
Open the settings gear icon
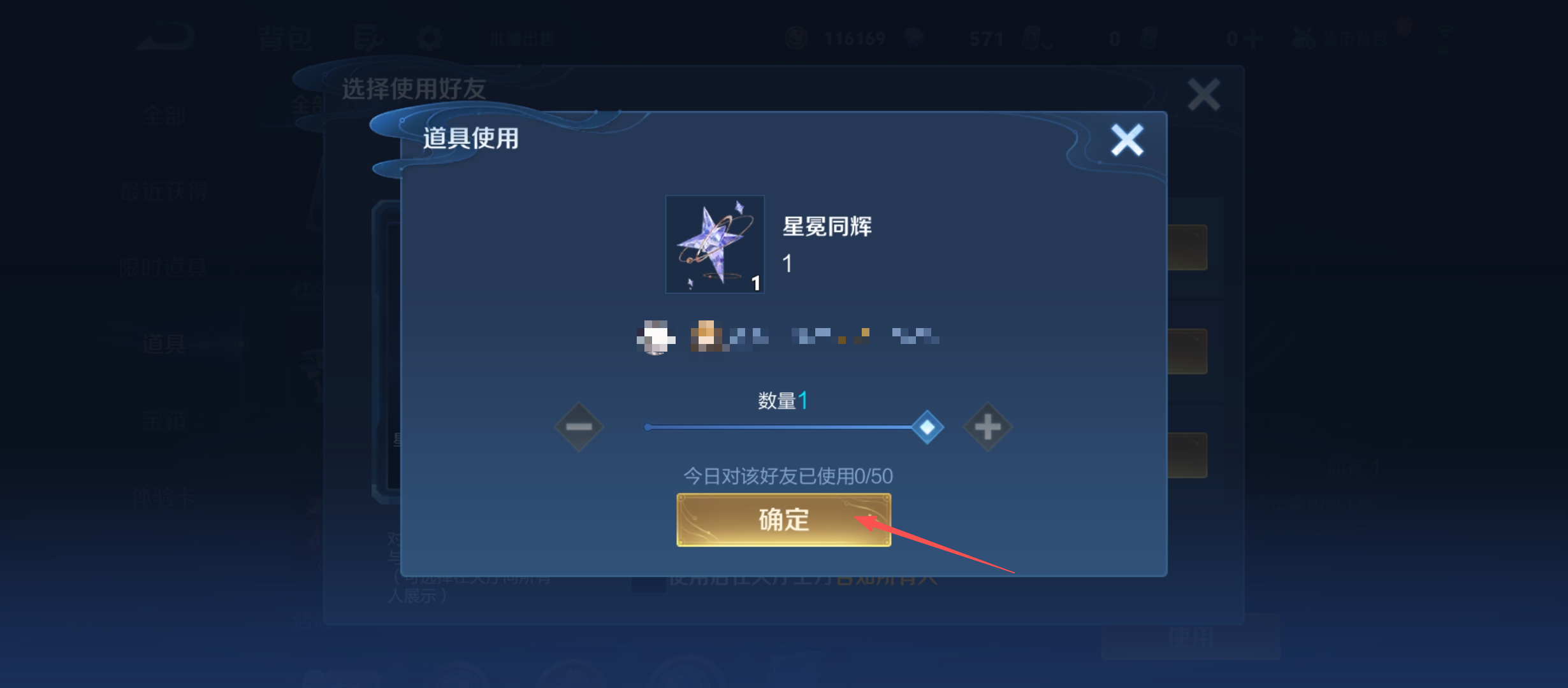[x=429, y=38]
